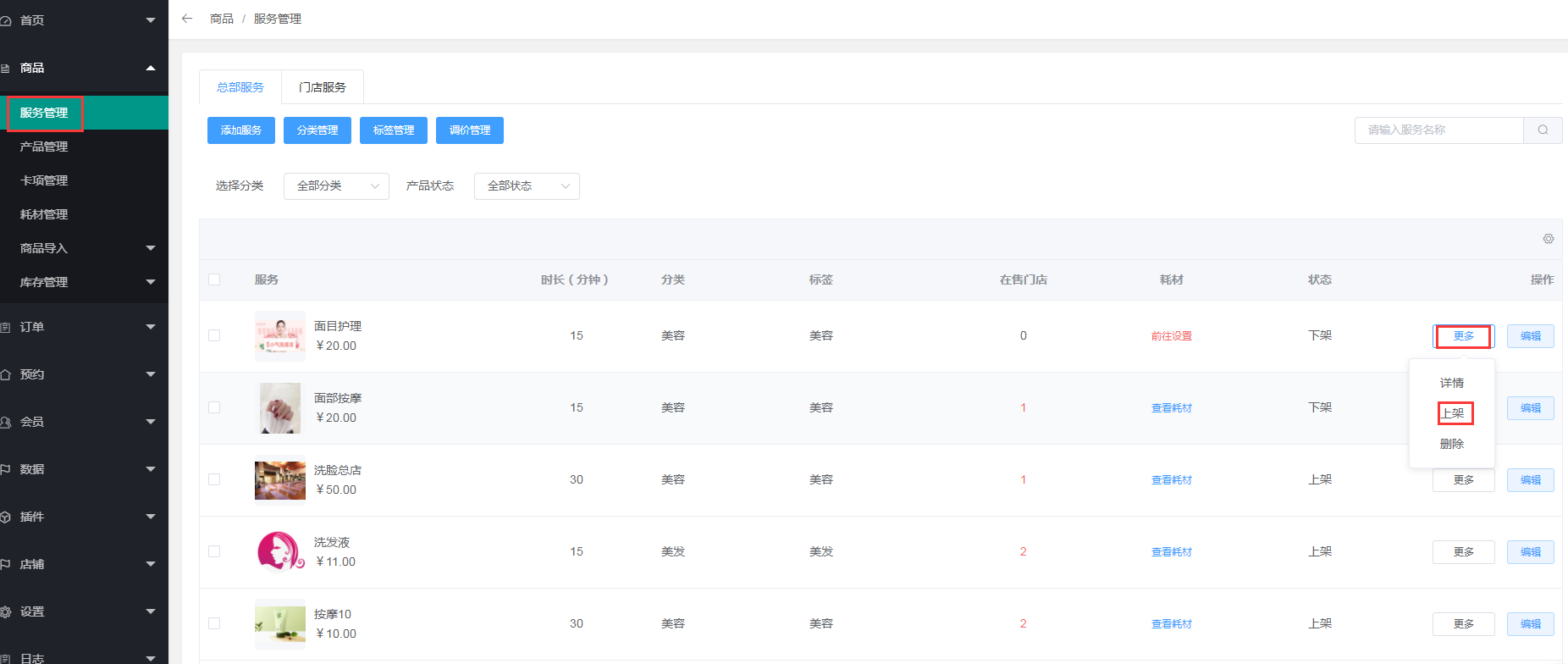
Task: Click the 调价管理 button
Action: 470,130
